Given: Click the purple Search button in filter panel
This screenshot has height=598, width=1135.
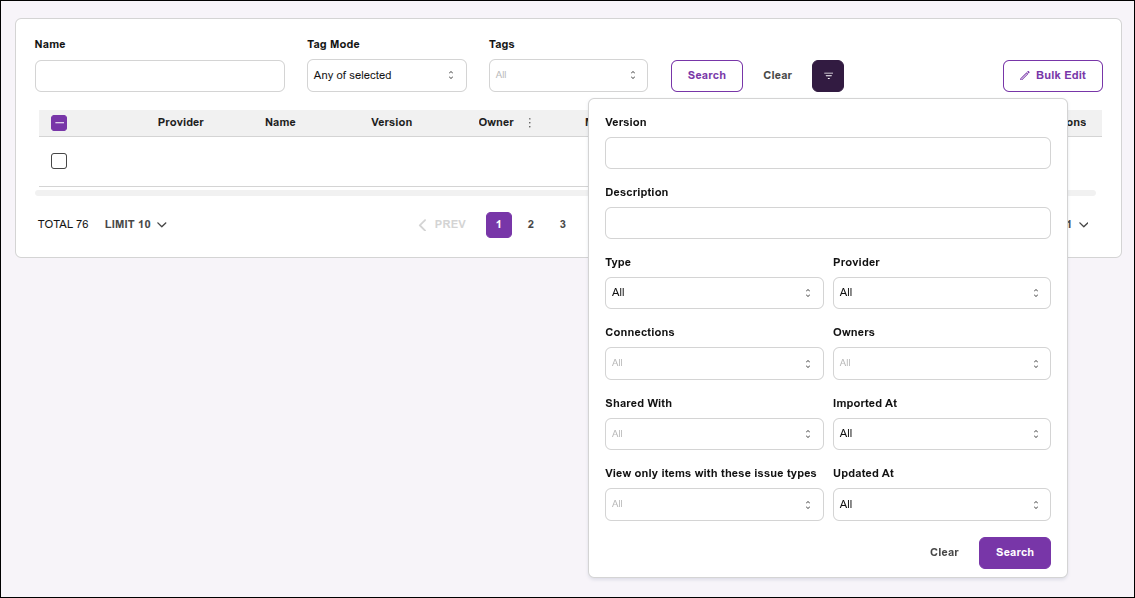Looking at the screenshot, I should point(1014,553).
